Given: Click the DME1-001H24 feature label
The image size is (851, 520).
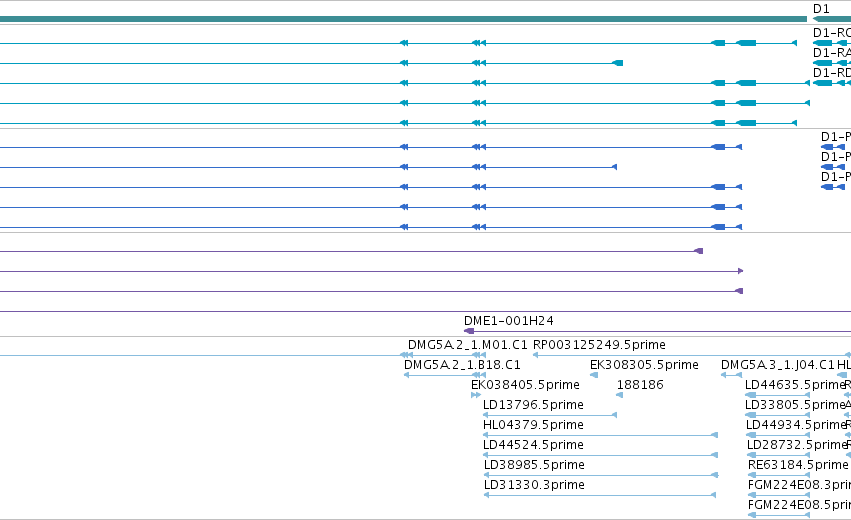Looking at the screenshot, I should 509,321.
